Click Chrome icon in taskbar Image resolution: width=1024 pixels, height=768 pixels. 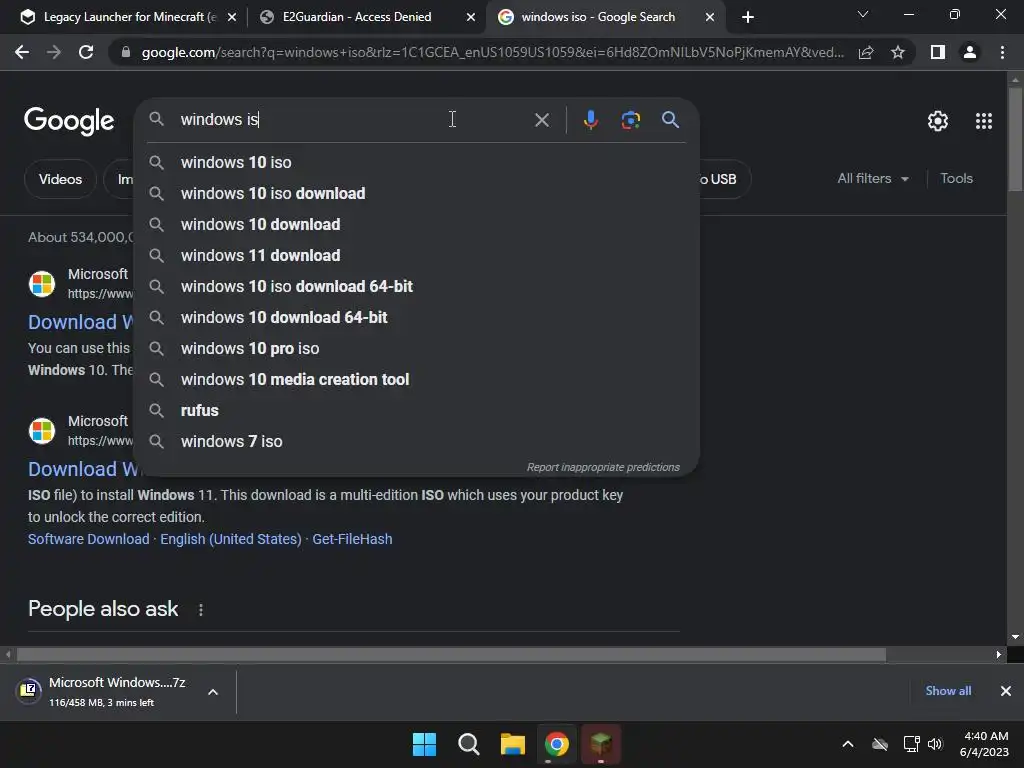[x=557, y=744]
